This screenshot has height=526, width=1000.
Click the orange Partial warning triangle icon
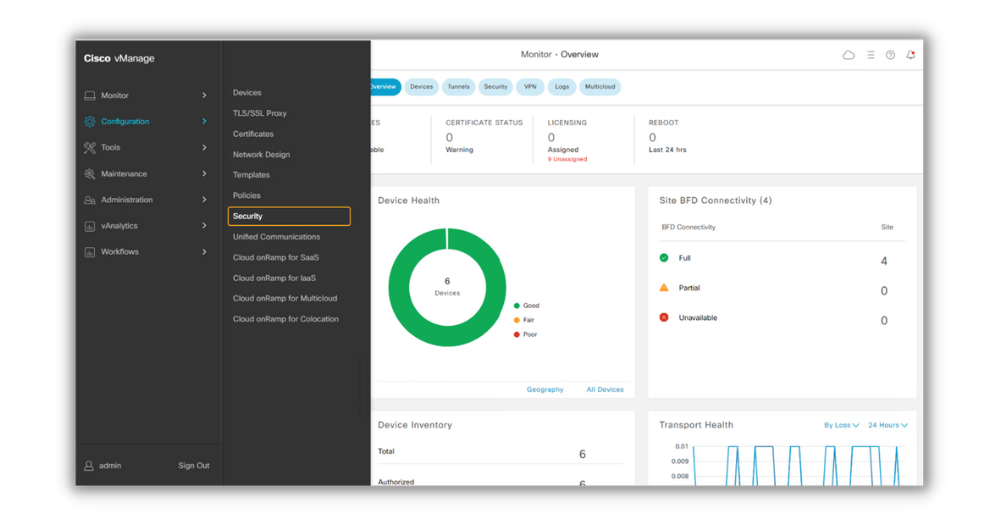coord(664,288)
